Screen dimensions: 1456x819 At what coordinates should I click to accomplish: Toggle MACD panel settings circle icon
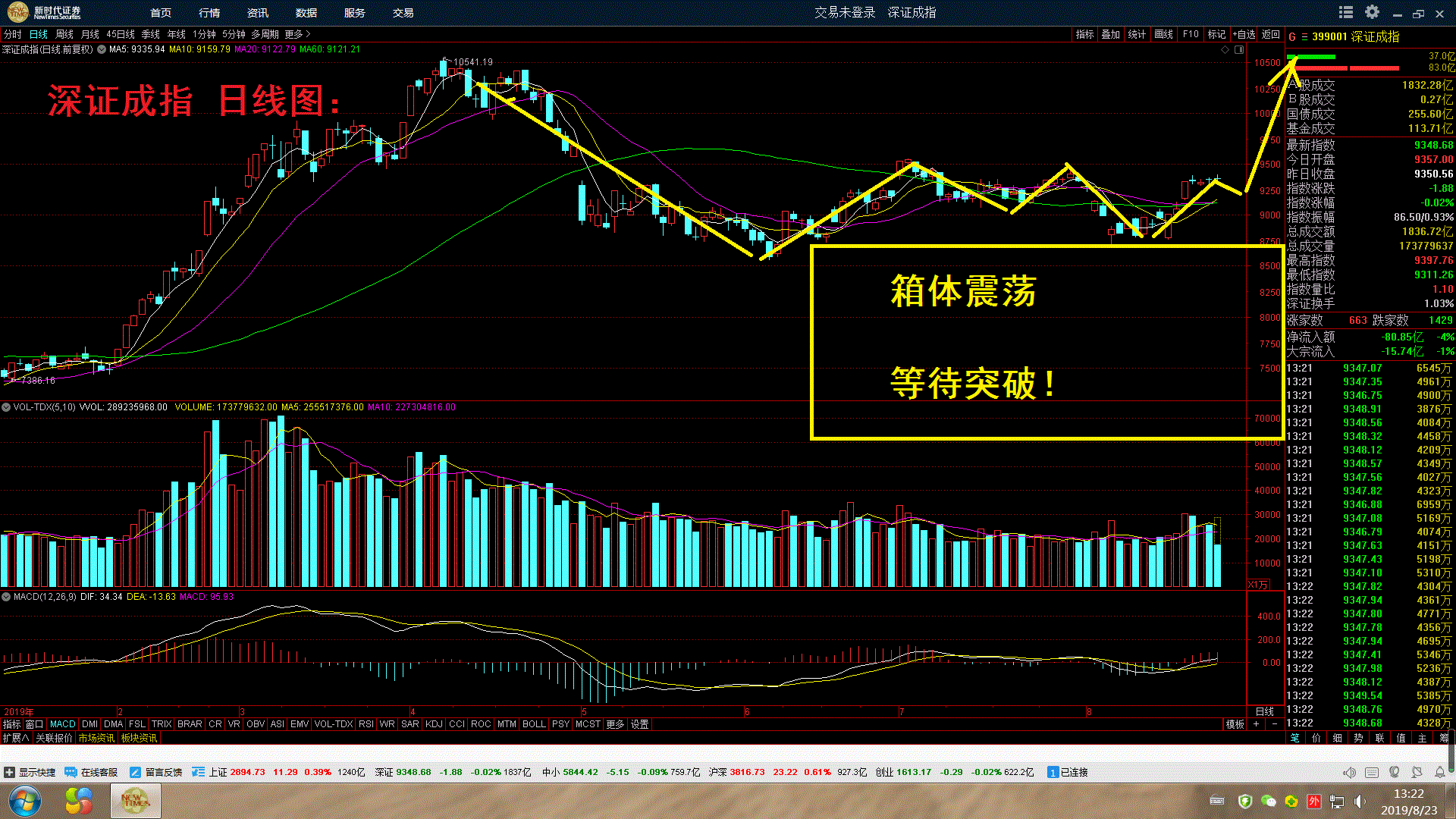tap(6, 597)
